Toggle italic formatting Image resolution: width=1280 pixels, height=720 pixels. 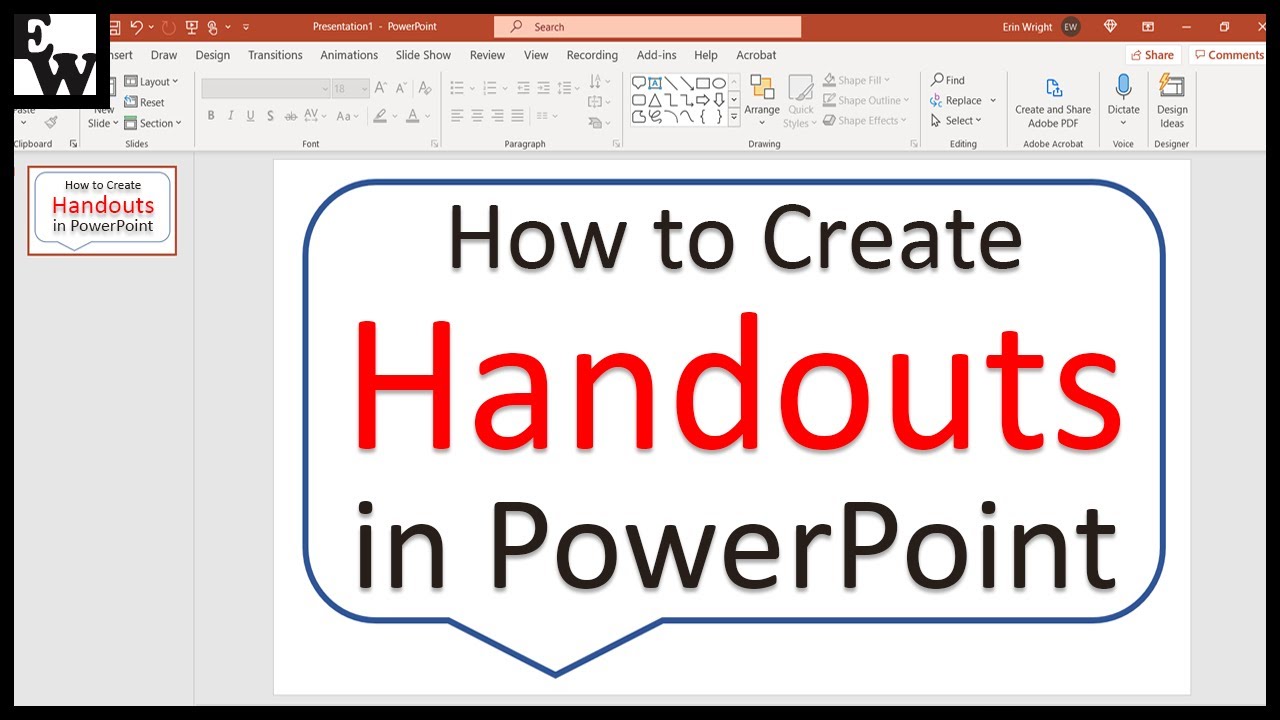coord(231,115)
